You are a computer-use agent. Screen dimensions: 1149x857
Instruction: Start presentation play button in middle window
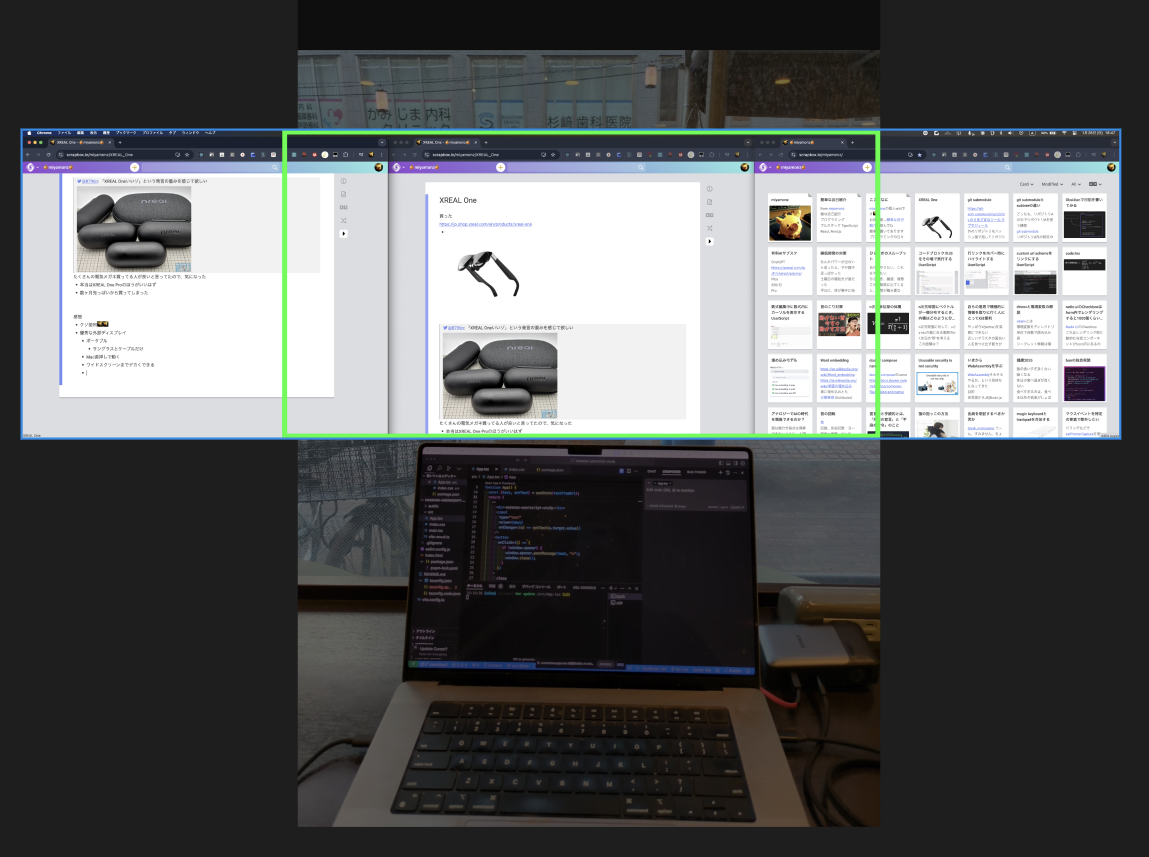[x=709, y=241]
